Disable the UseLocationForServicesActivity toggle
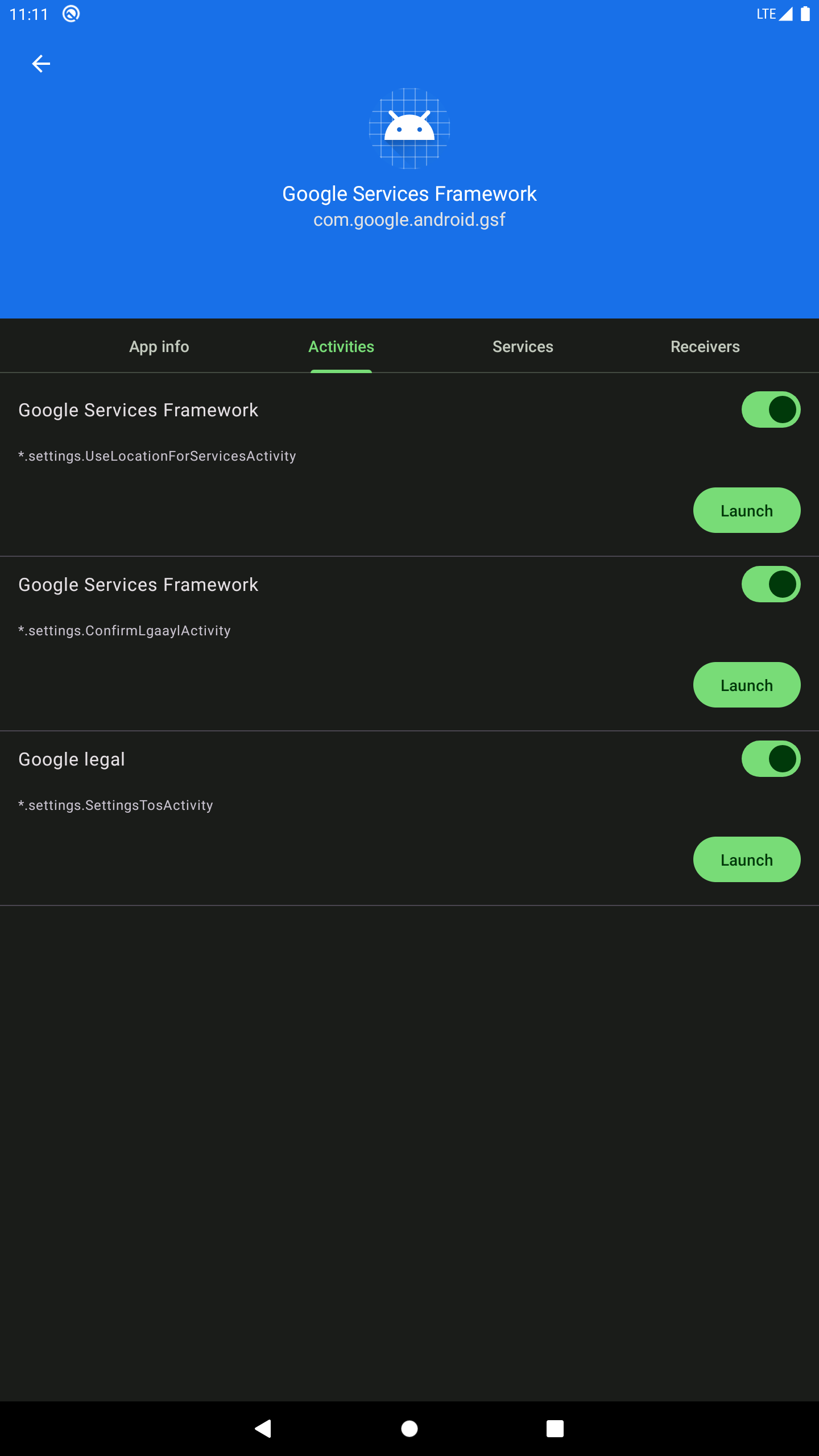This screenshot has height=1456, width=819. coord(771,409)
